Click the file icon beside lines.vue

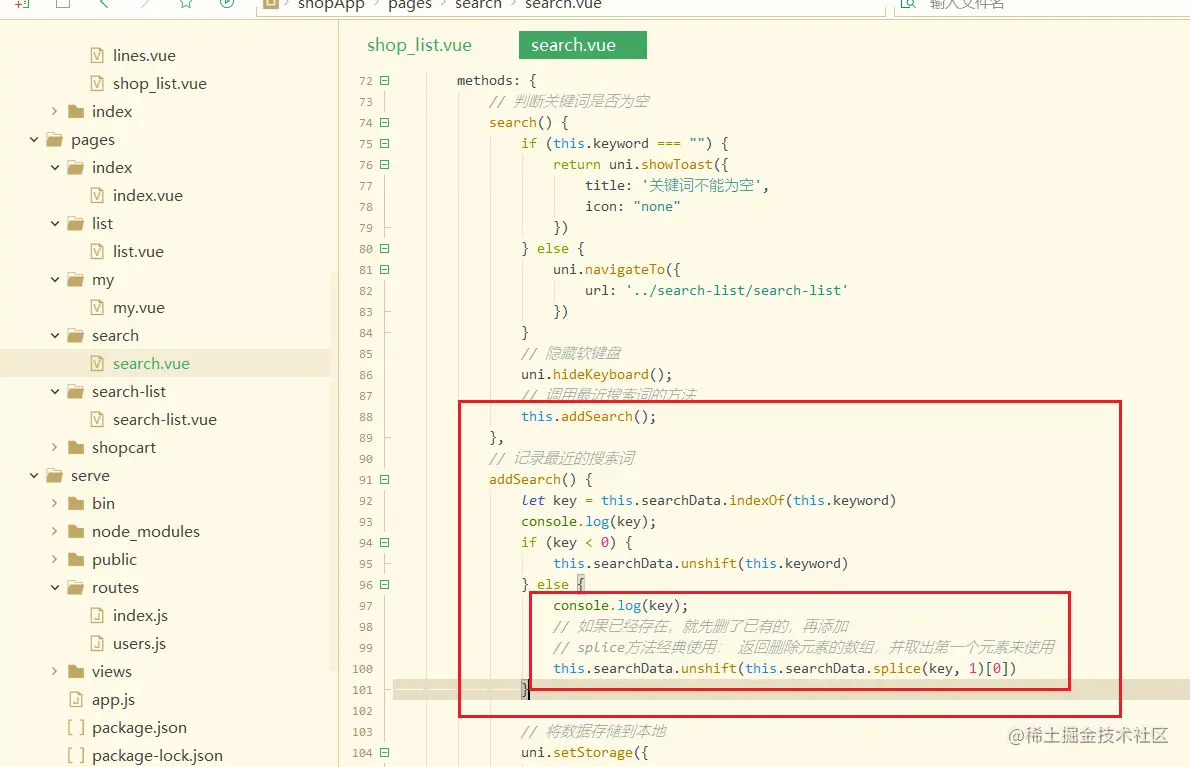(97, 55)
